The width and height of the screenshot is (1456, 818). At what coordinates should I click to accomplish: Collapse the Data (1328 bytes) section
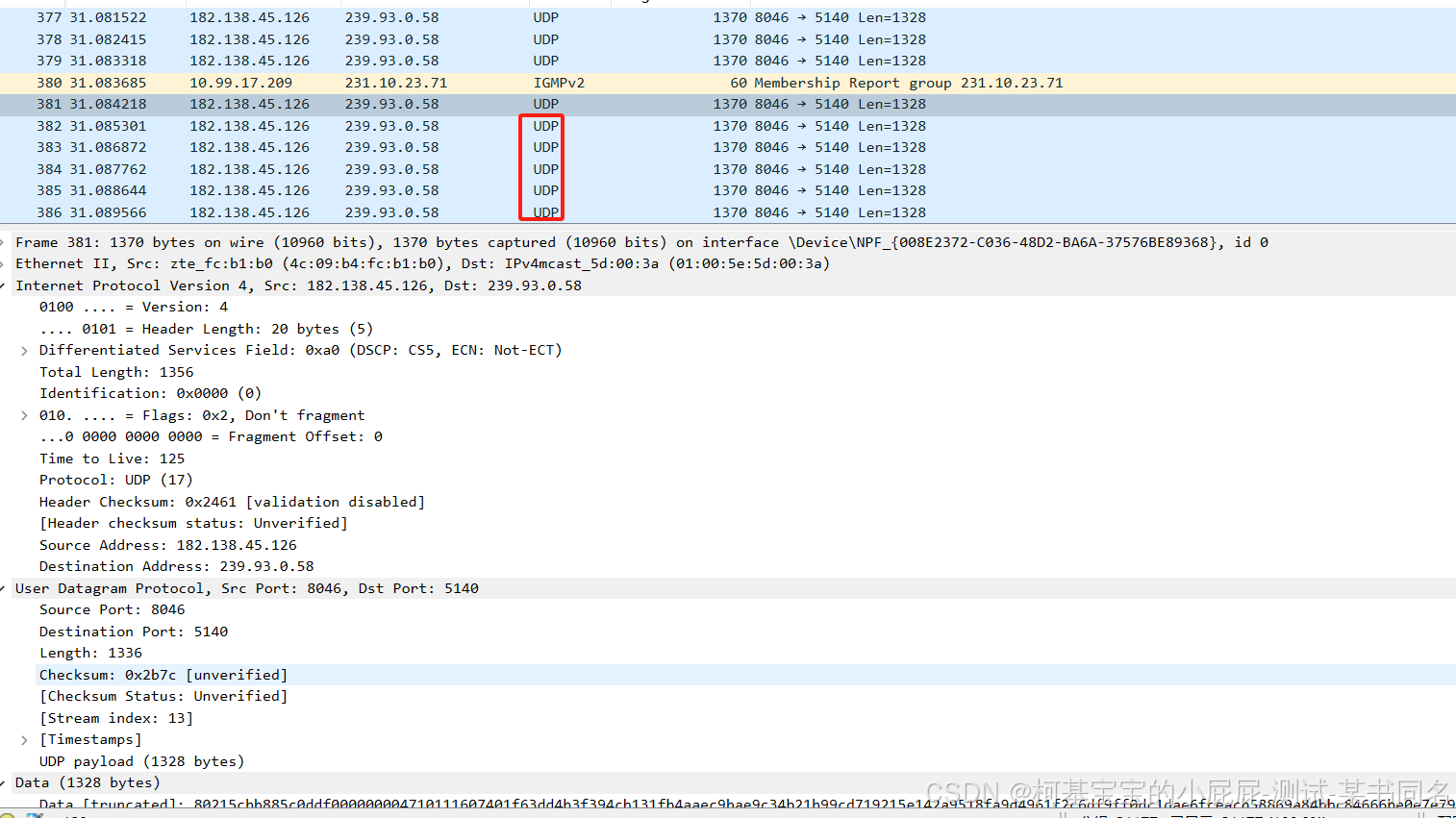point(4,783)
